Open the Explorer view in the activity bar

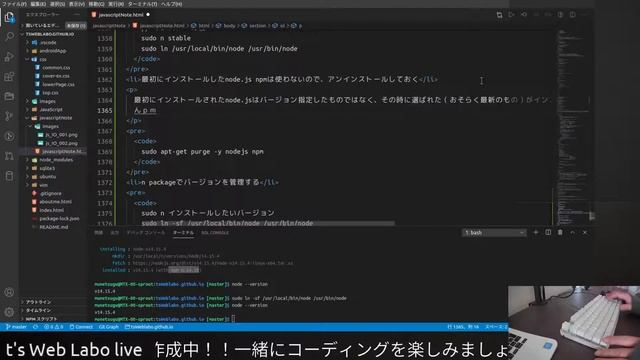pos(9,17)
